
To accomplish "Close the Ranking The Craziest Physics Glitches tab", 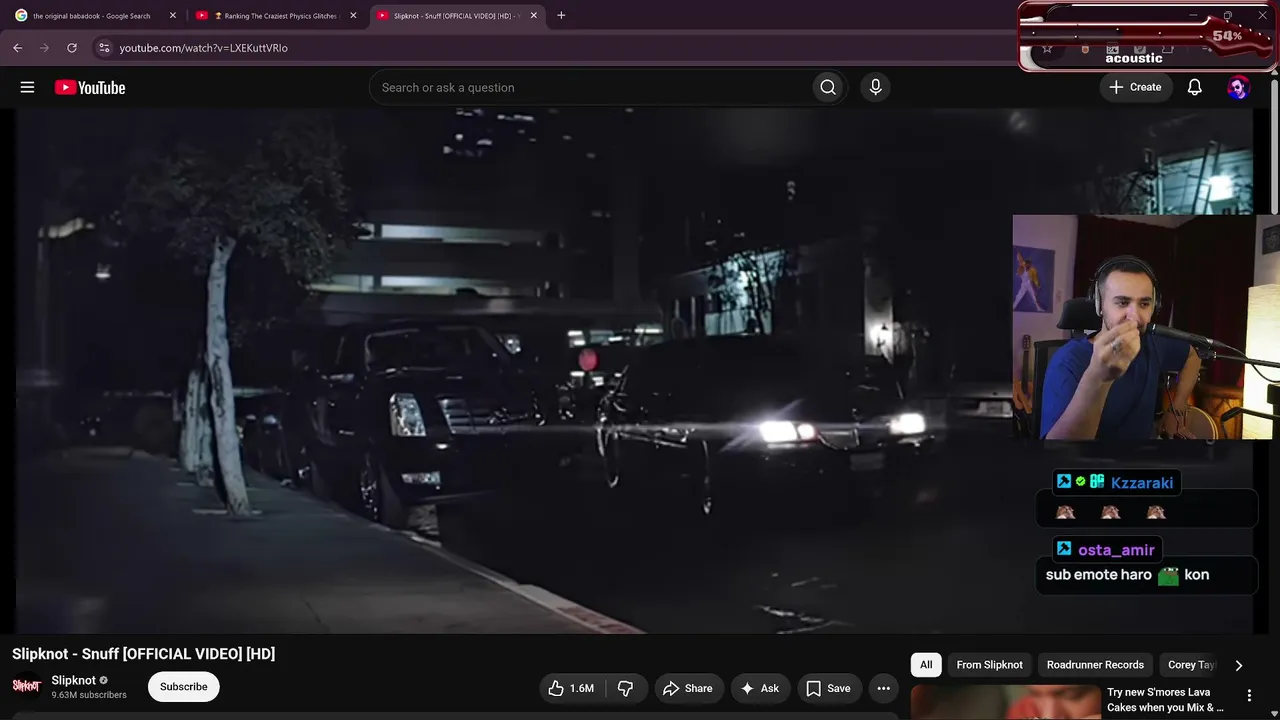I will pos(353,15).
